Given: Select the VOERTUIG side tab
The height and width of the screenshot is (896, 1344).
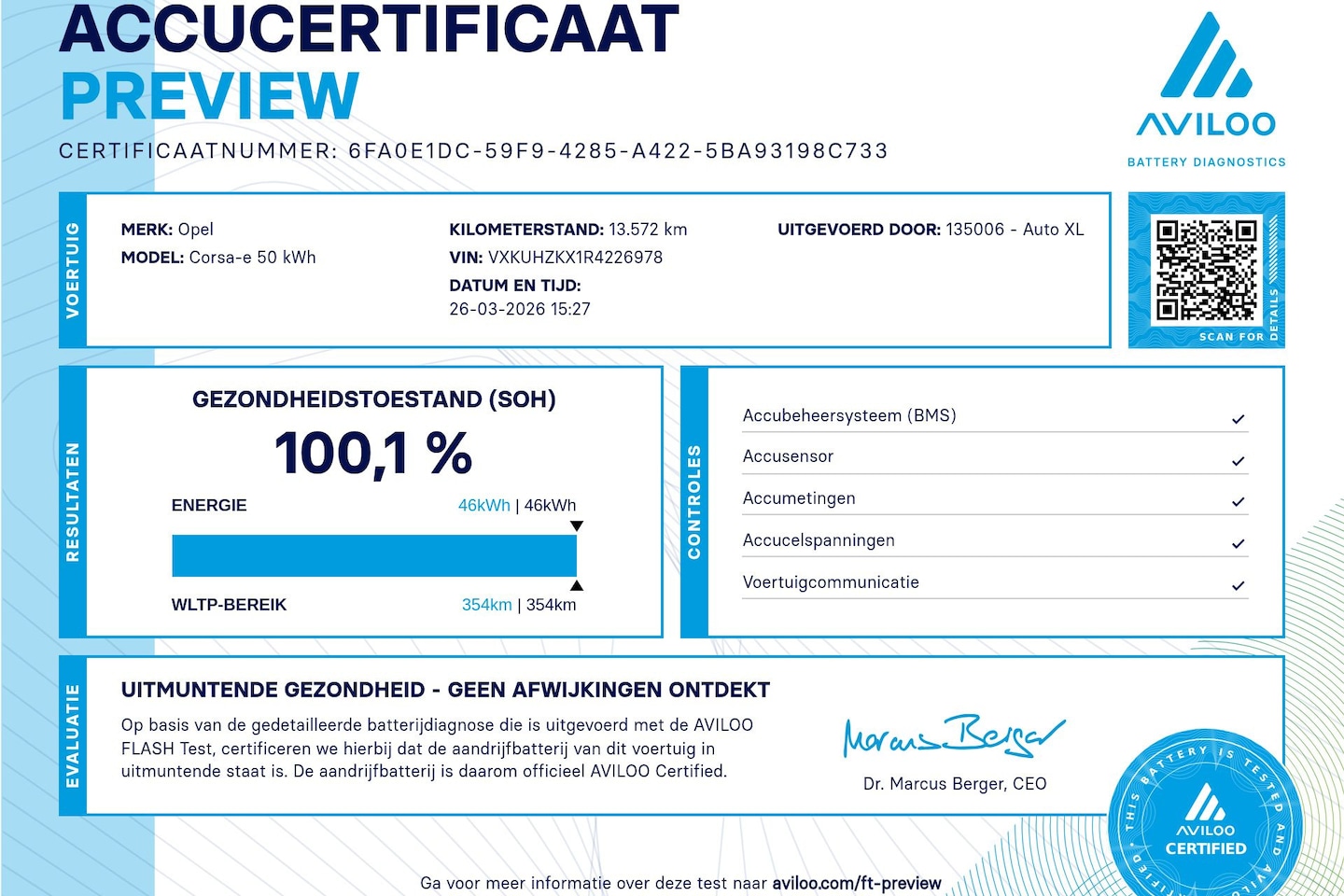Looking at the screenshot, I should pyautogui.click(x=73, y=271).
